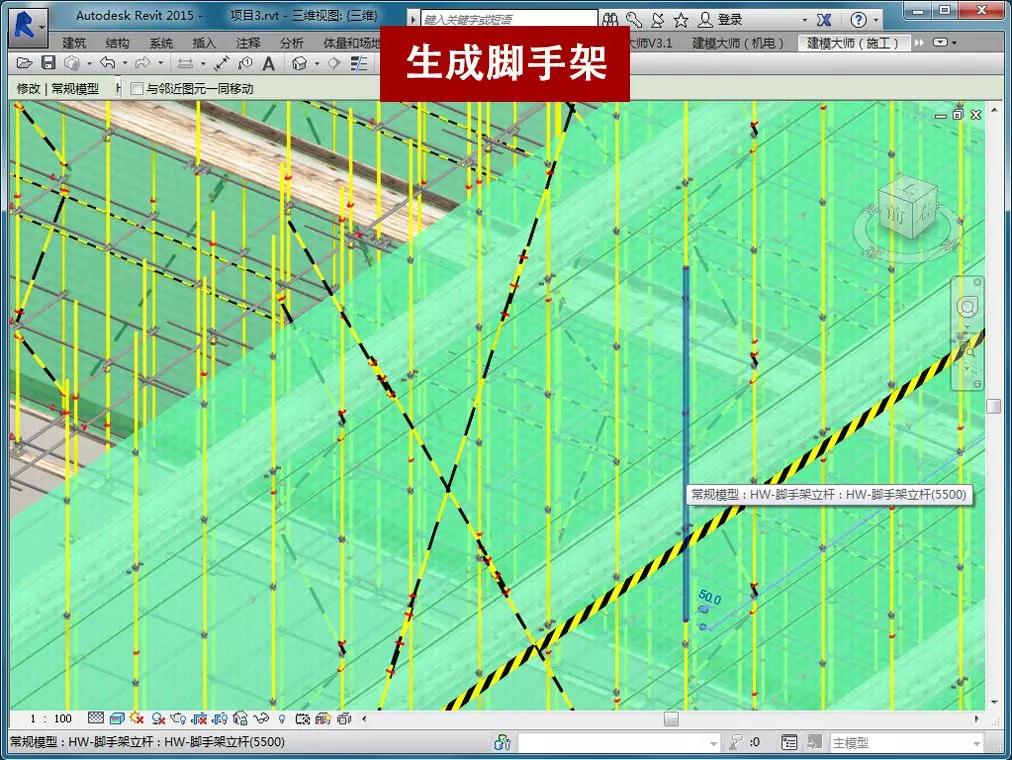Expand the Sync dropdown arrow
Image resolution: width=1012 pixels, height=760 pixels.
(x=89, y=63)
